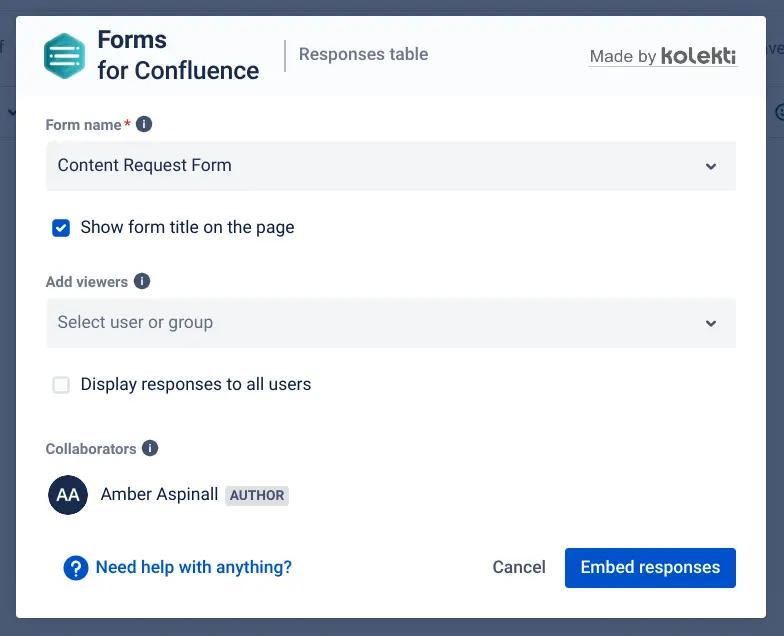The image size is (784, 636).
Task: Click the Forms for Confluence title
Action: point(177,56)
